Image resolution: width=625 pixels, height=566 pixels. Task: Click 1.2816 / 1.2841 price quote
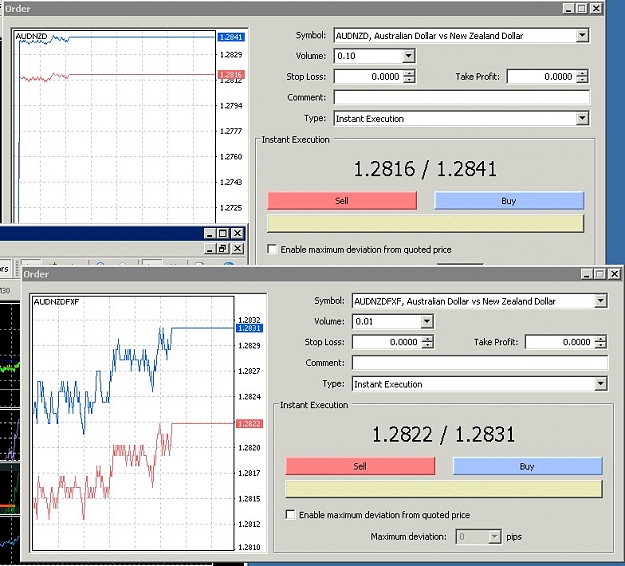(x=425, y=169)
